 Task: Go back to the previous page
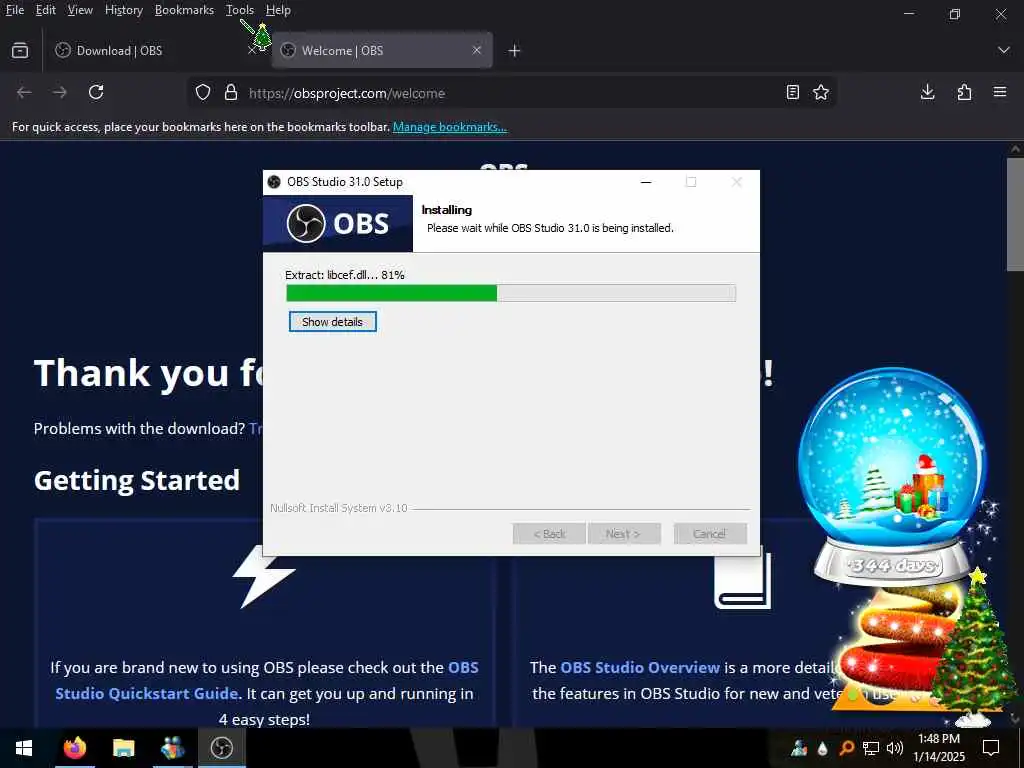[24, 93]
